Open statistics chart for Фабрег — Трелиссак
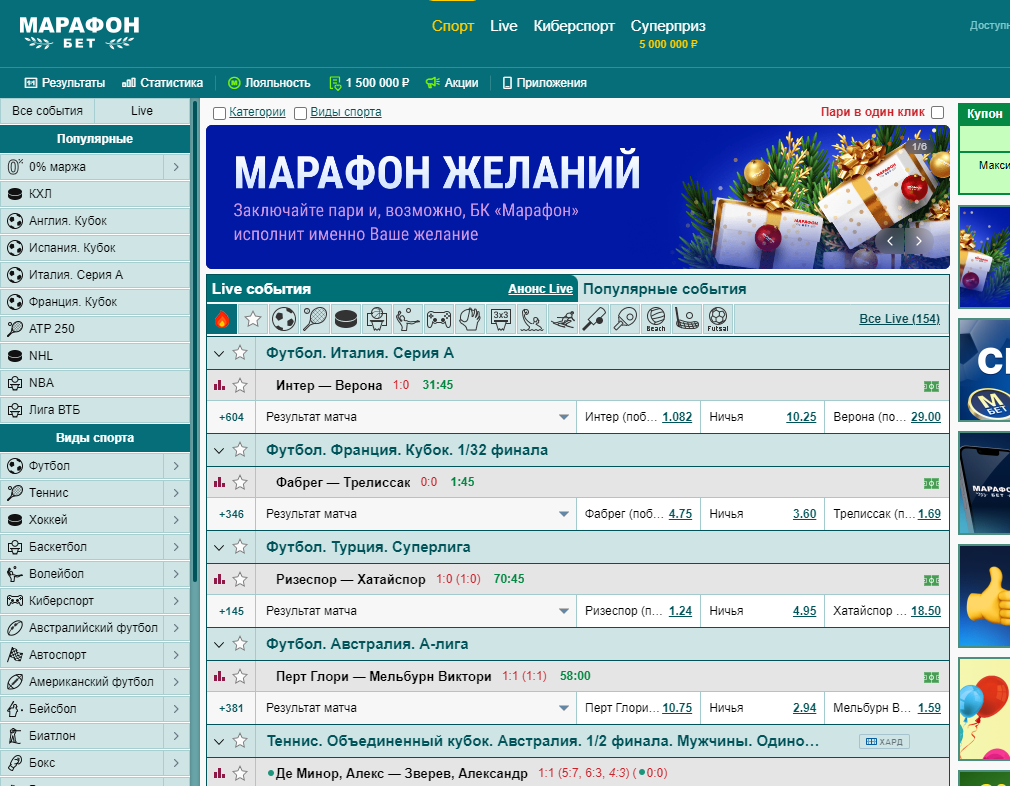The image size is (1010, 786). (220, 482)
